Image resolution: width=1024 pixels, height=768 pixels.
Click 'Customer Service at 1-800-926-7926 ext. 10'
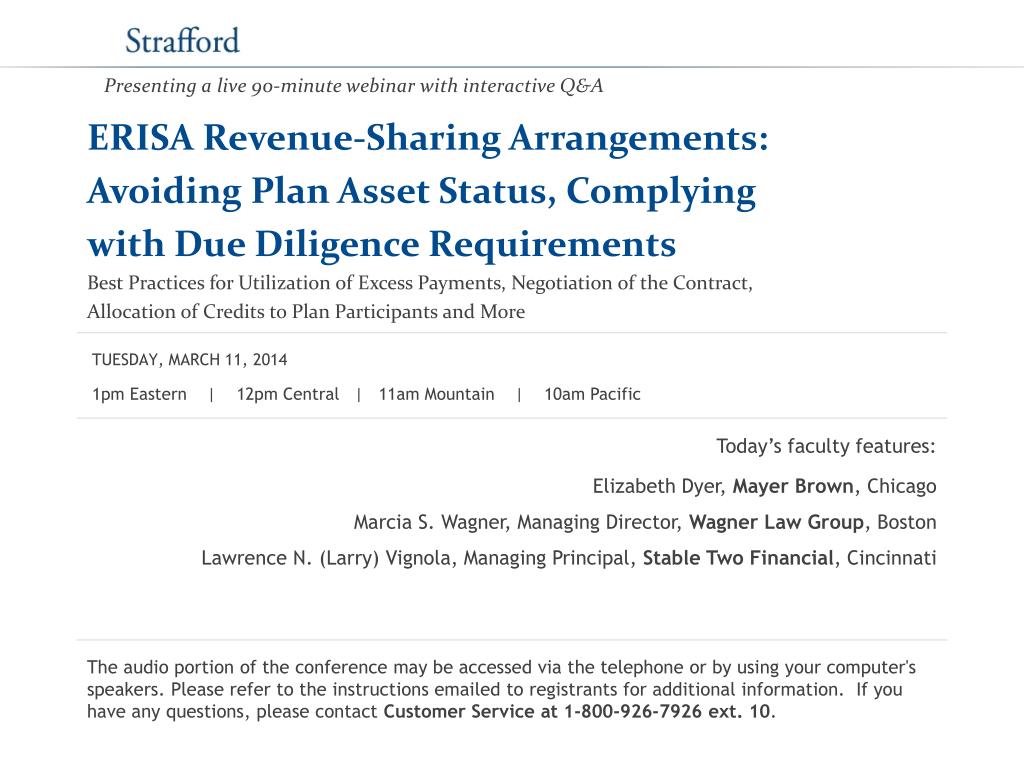tap(577, 711)
